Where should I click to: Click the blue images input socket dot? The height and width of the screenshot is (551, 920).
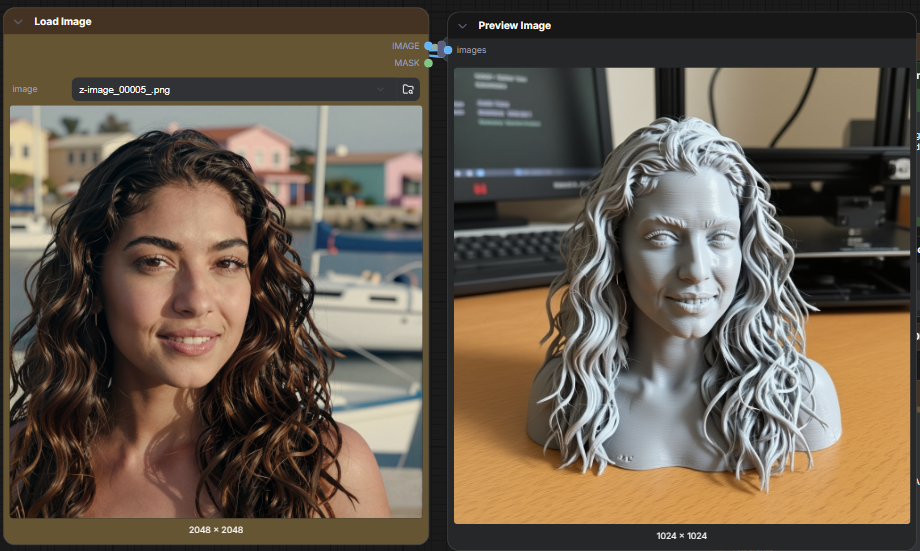(x=448, y=50)
